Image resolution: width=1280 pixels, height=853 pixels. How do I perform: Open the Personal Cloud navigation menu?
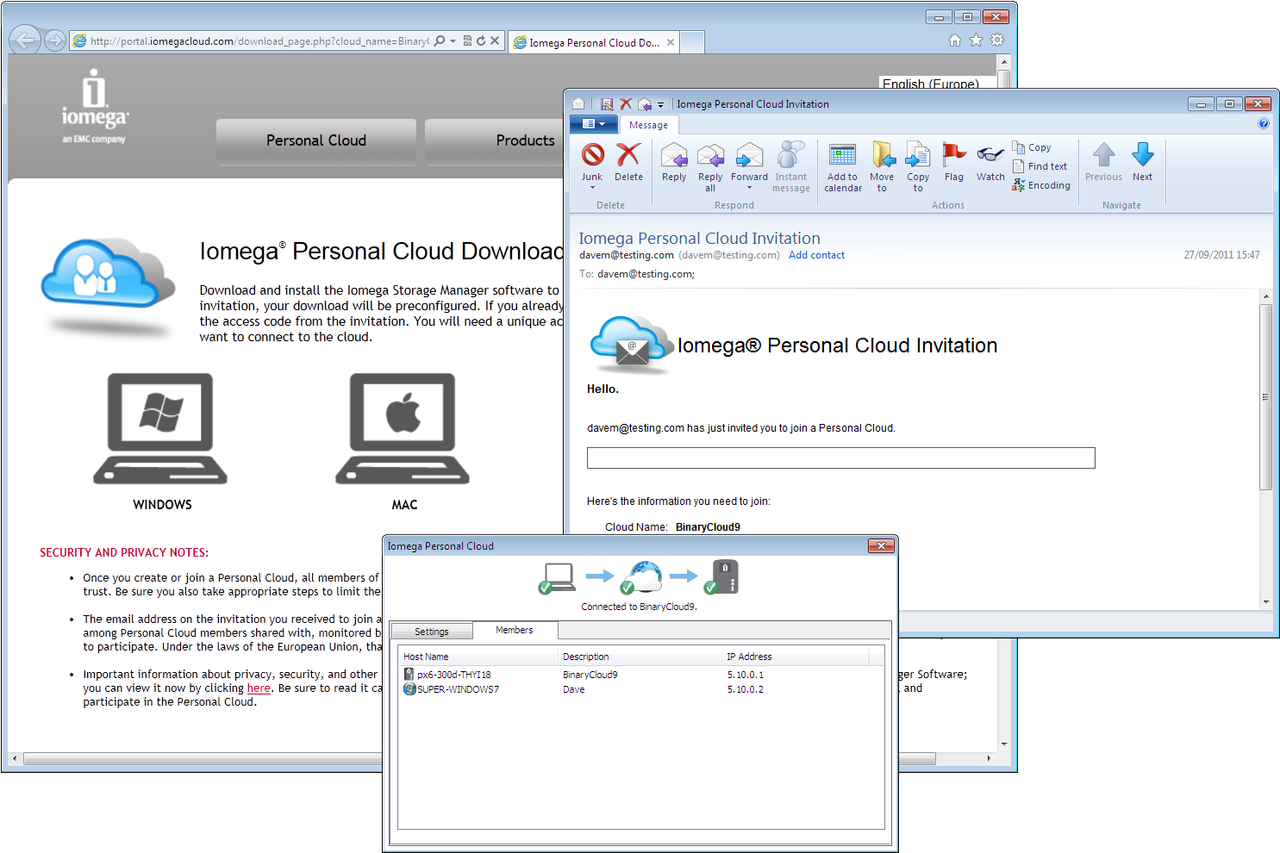point(316,141)
